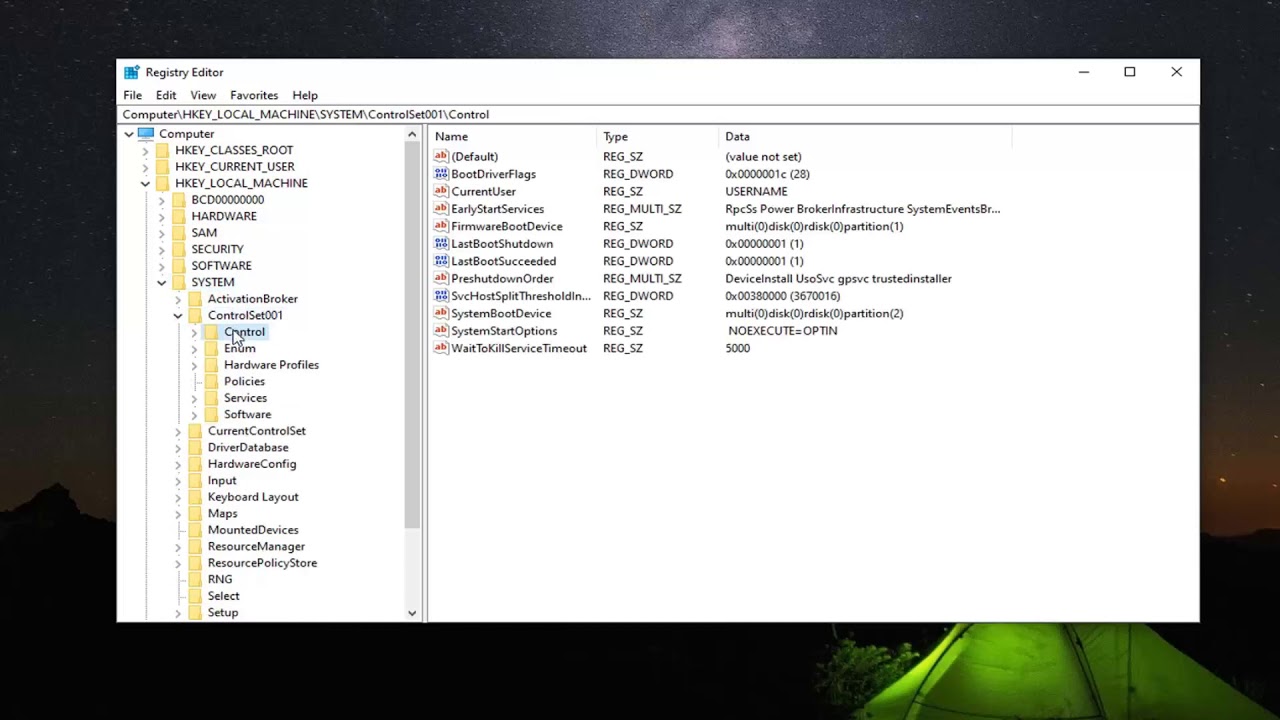1280x720 pixels.
Task: Open the View menu
Action: point(203,95)
